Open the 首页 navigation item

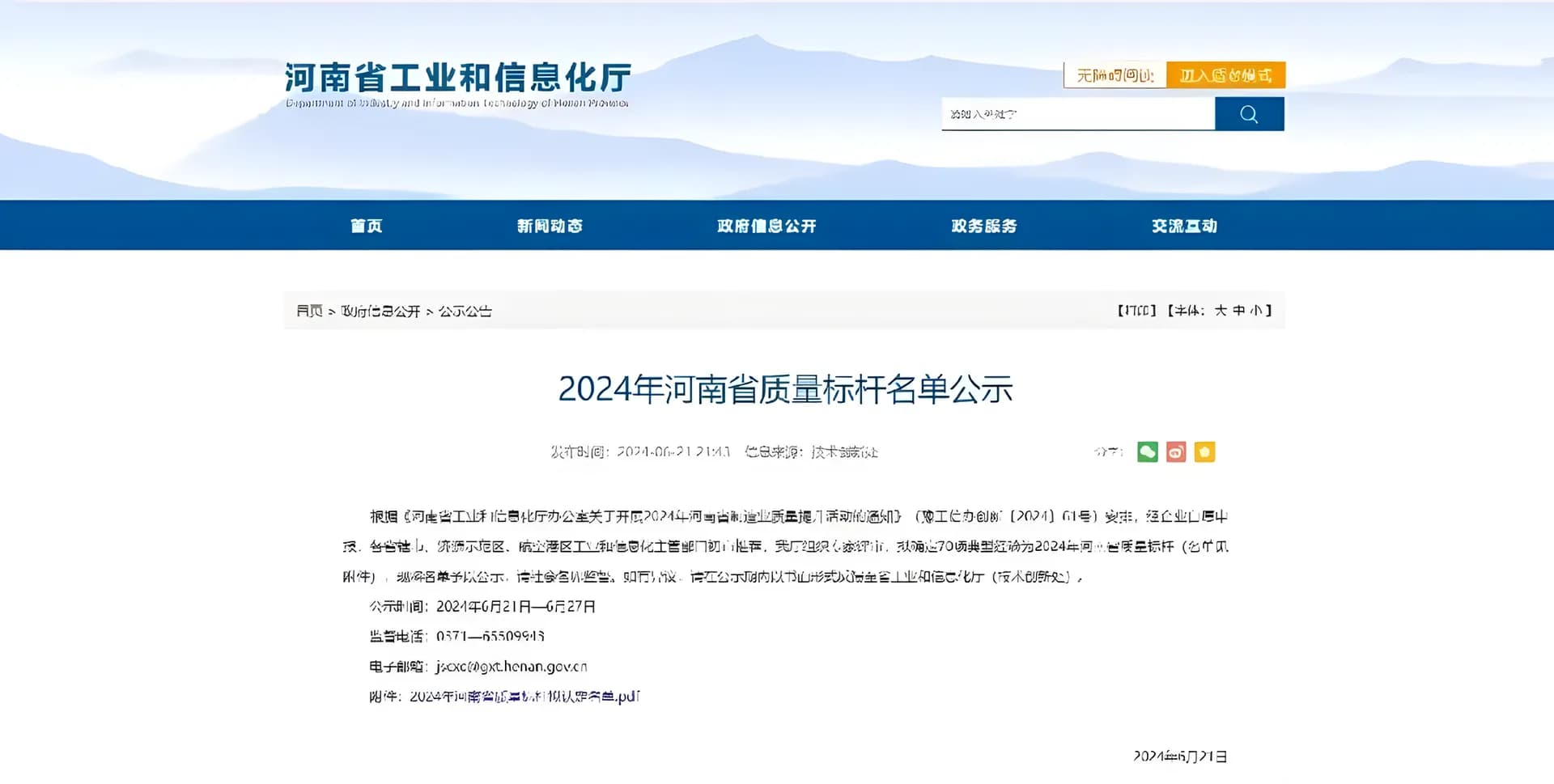[x=367, y=226]
